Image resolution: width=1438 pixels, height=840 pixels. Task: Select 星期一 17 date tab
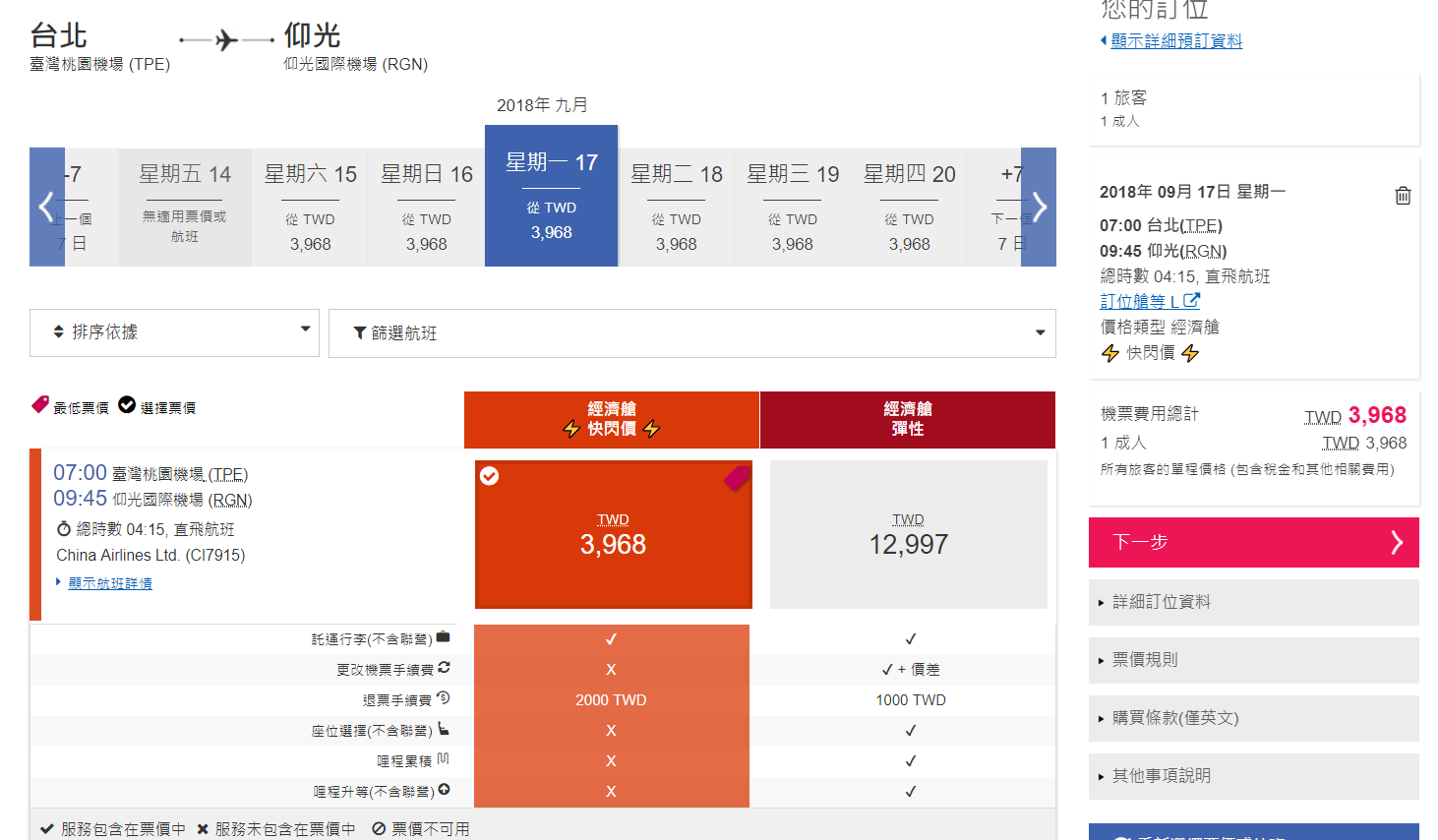tap(551, 196)
